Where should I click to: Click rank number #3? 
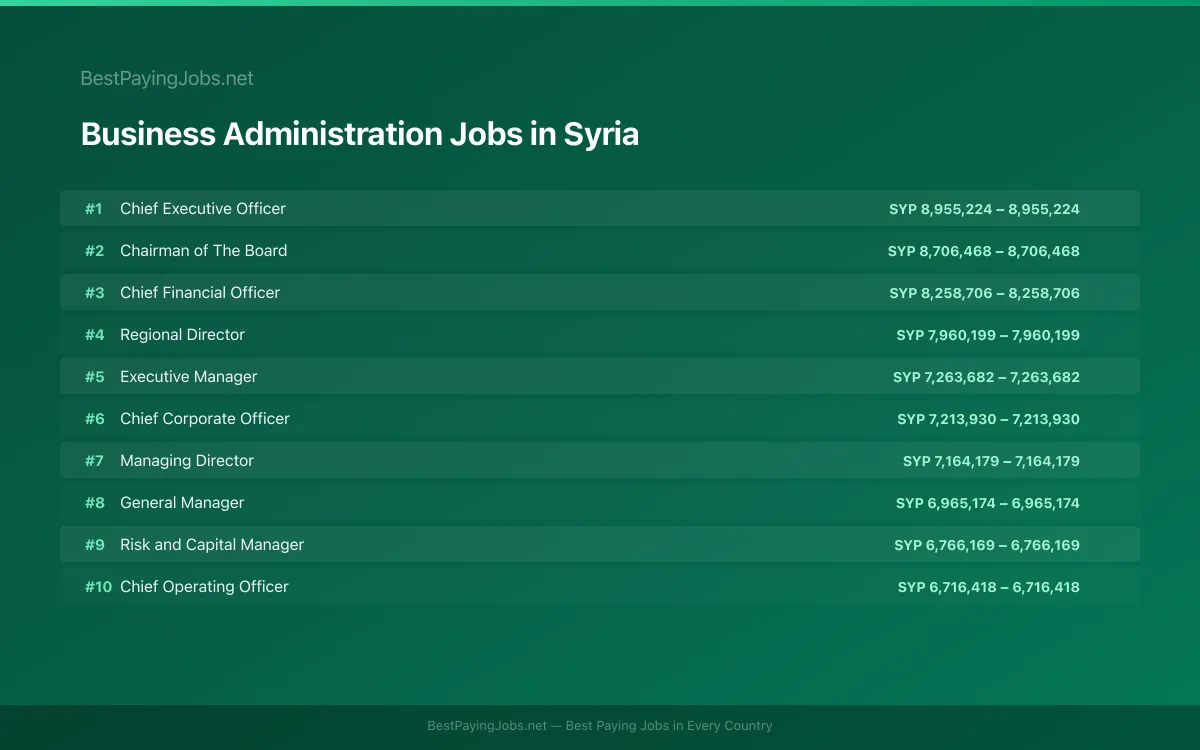point(94,293)
